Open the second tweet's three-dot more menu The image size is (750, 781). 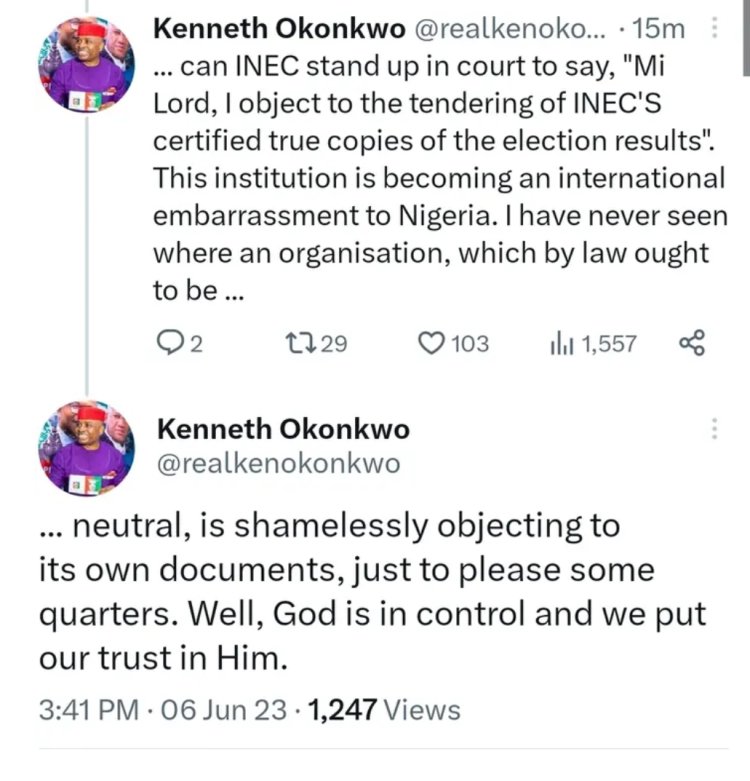point(713,430)
